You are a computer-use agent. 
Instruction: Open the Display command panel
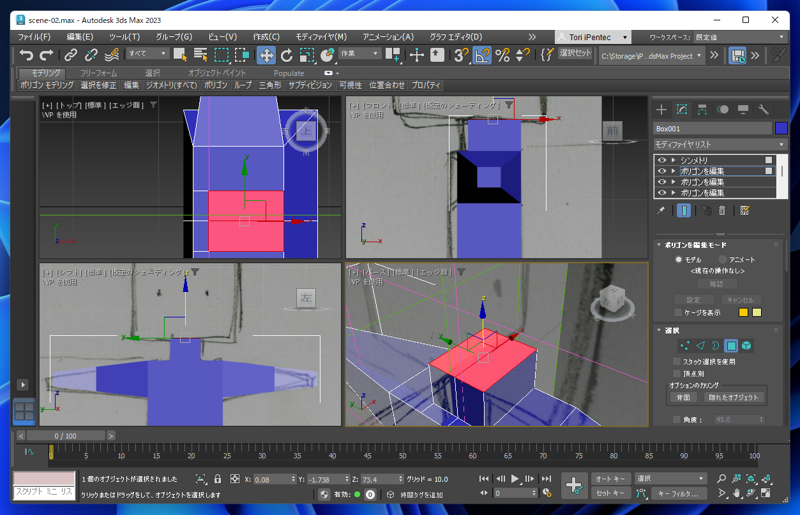pyautogui.click(x=743, y=109)
